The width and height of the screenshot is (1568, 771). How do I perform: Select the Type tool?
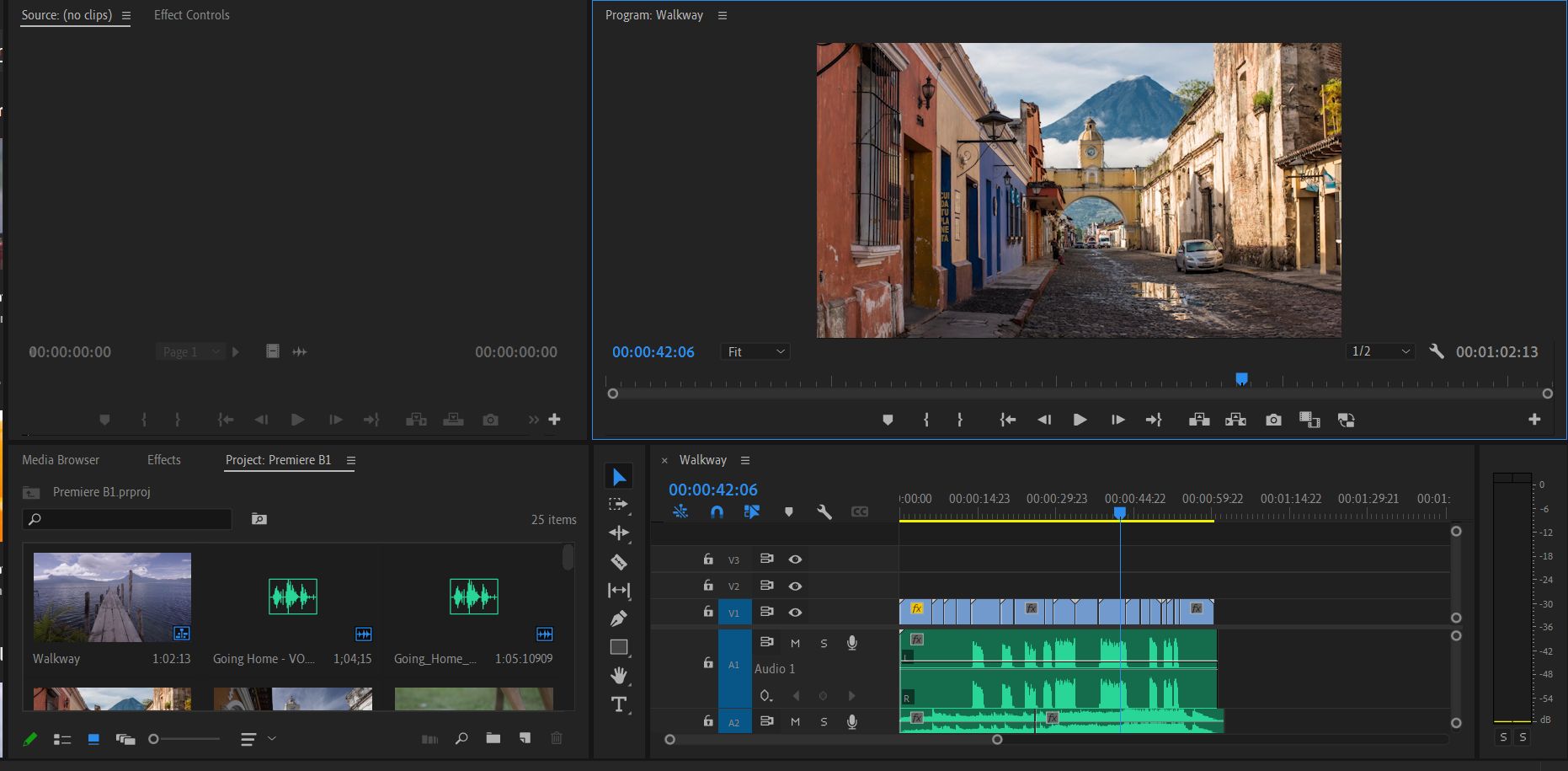tap(619, 704)
